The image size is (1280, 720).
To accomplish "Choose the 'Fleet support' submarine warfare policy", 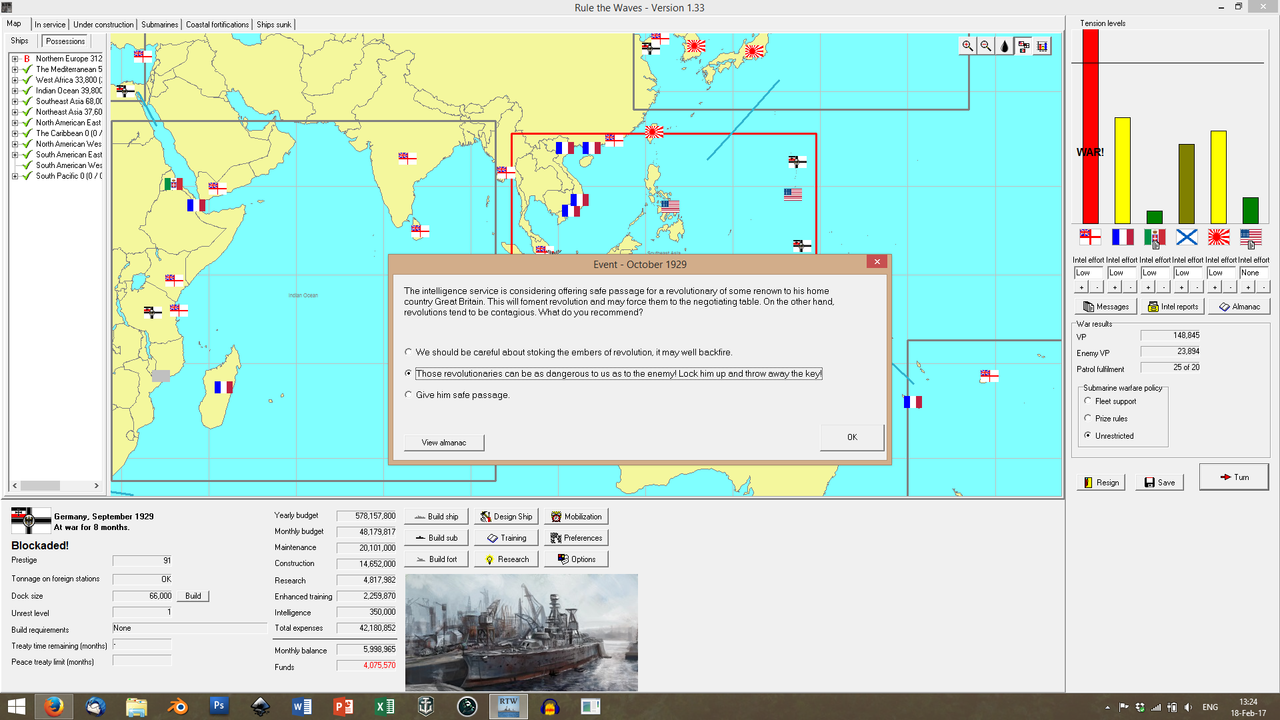I will [1088, 401].
